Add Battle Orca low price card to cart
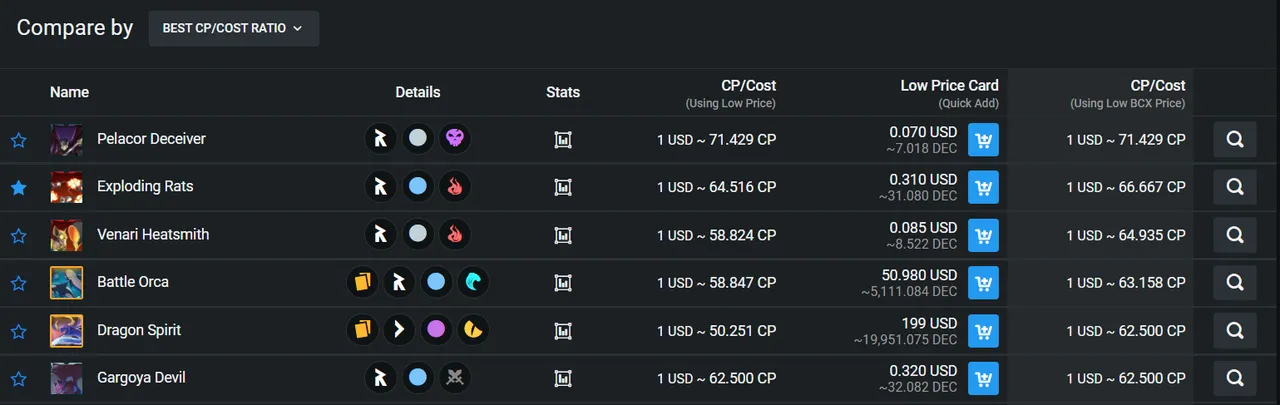 click(x=983, y=283)
